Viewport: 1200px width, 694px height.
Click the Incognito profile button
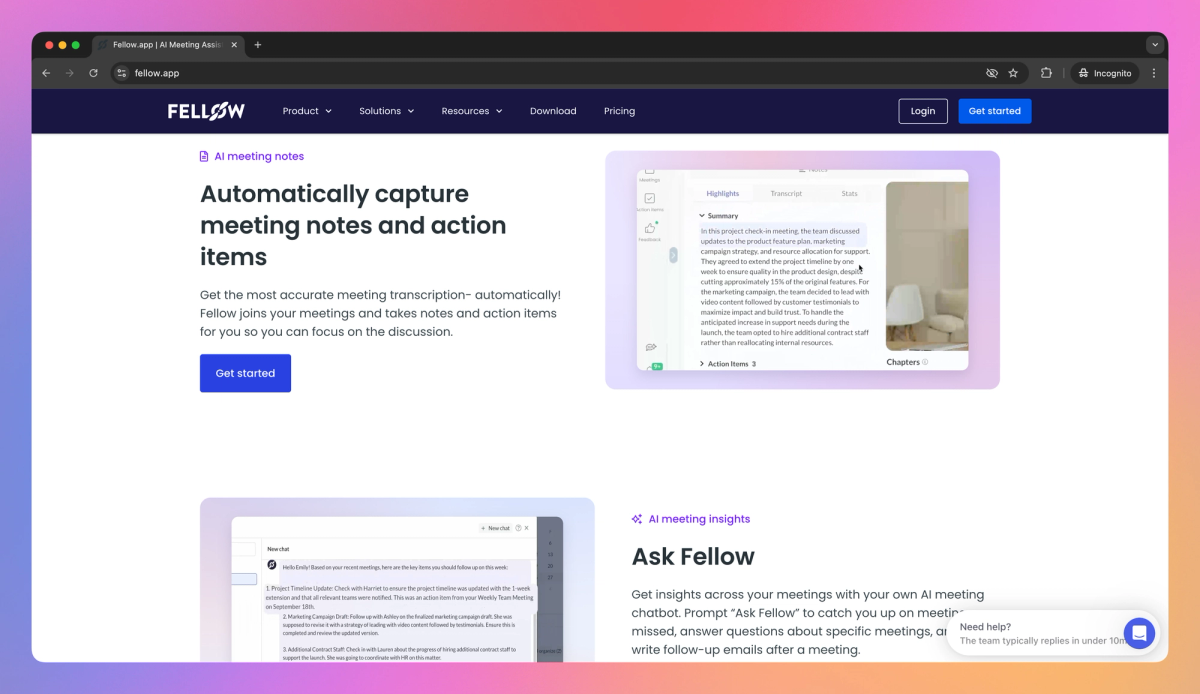(1106, 73)
